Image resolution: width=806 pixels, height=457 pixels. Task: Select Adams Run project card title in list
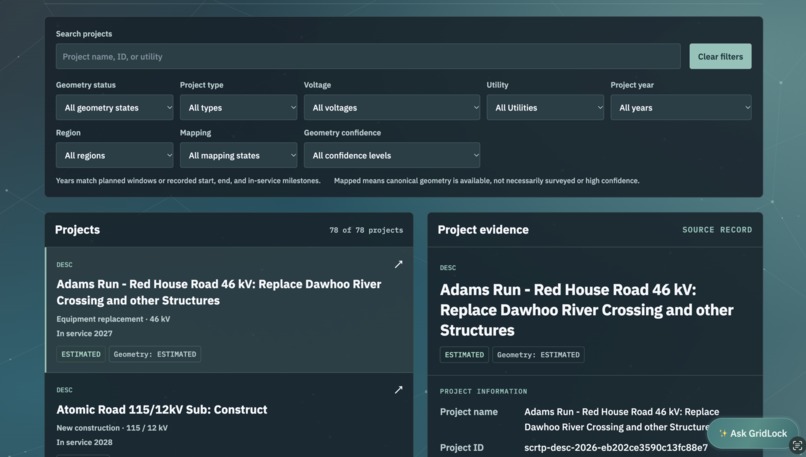[x=219, y=292]
